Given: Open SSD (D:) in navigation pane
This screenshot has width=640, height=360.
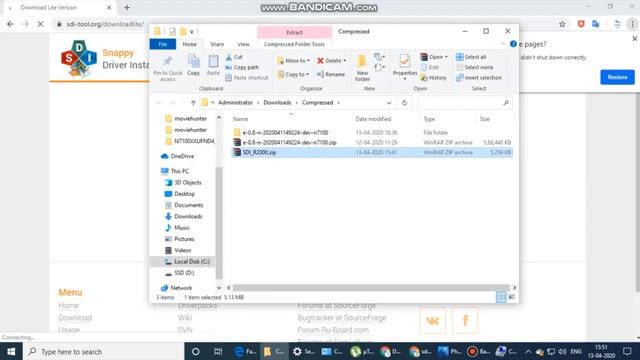Looking at the screenshot, I should (x=184, y=273).
